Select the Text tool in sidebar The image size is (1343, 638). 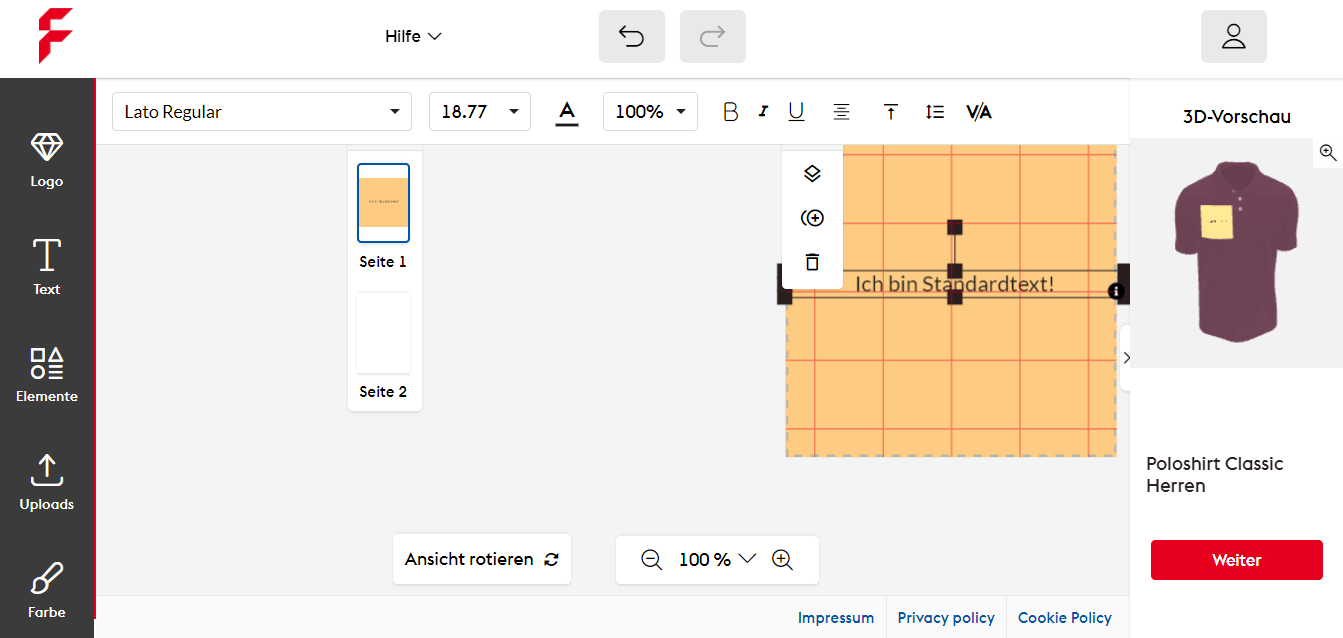click(x=46, y=267)
